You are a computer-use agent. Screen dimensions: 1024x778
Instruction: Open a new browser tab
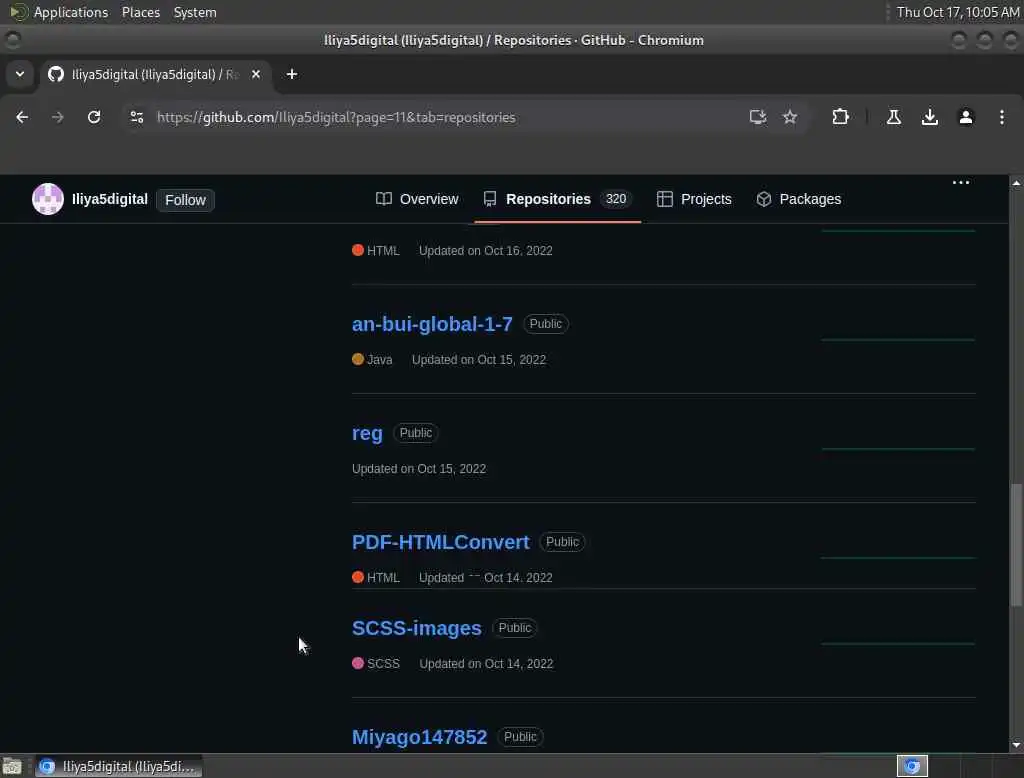pyautogui.click(x=292, y=74)
